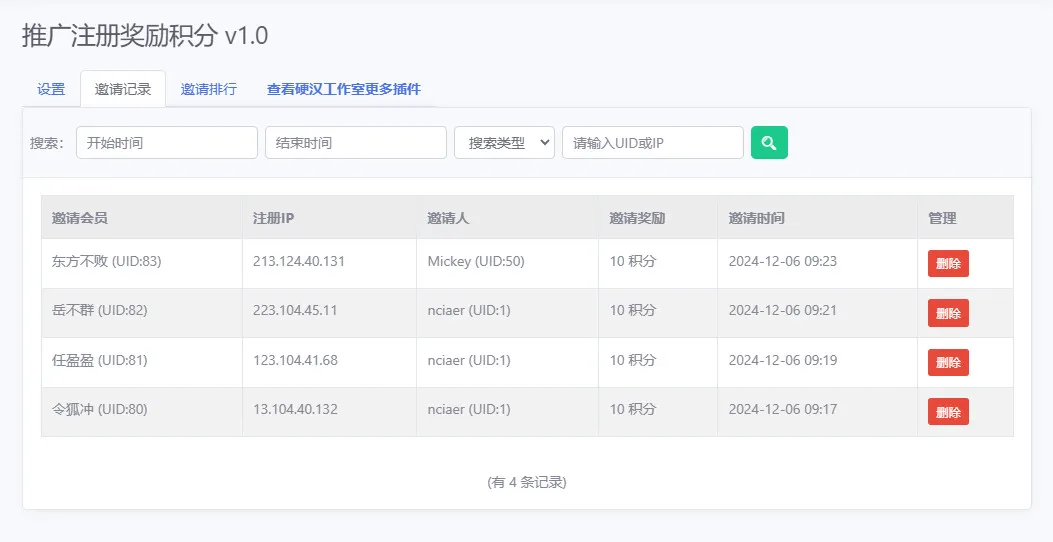Screen dimensions: 1053x542
Task: Switch to the 设置 tab
Action: click(51, 89)
